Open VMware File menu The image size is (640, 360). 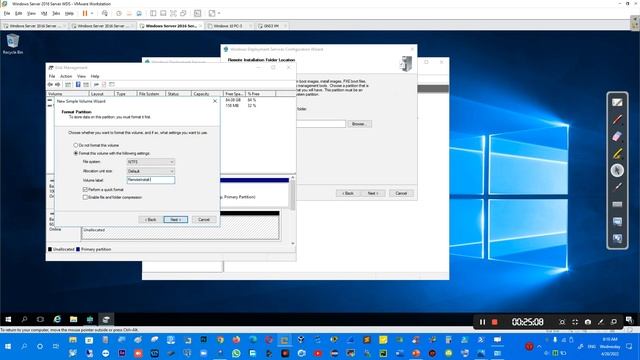(7, 13)
